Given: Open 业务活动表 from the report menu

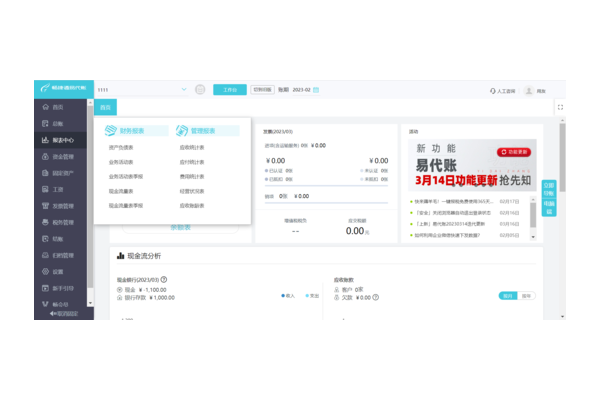Looking at the screenshot, I should pos(121,162).
